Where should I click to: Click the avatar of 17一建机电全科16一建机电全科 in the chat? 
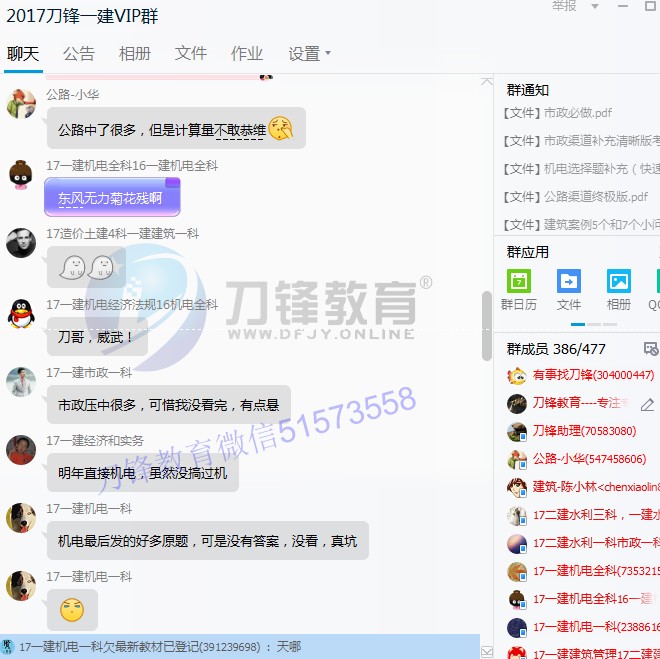(21, 175)
